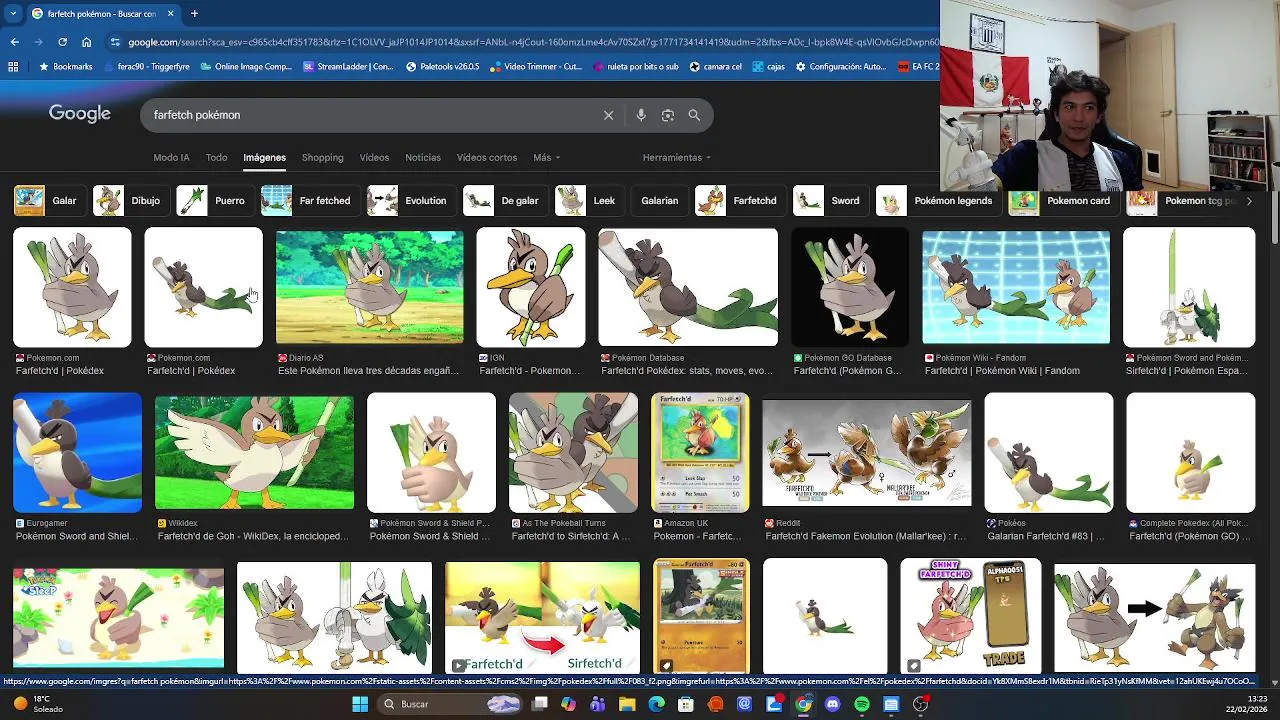Viewport: 1280px width, 720px height.
Task: Clear the search box with the X icon
Action: (x=608, y=115)
